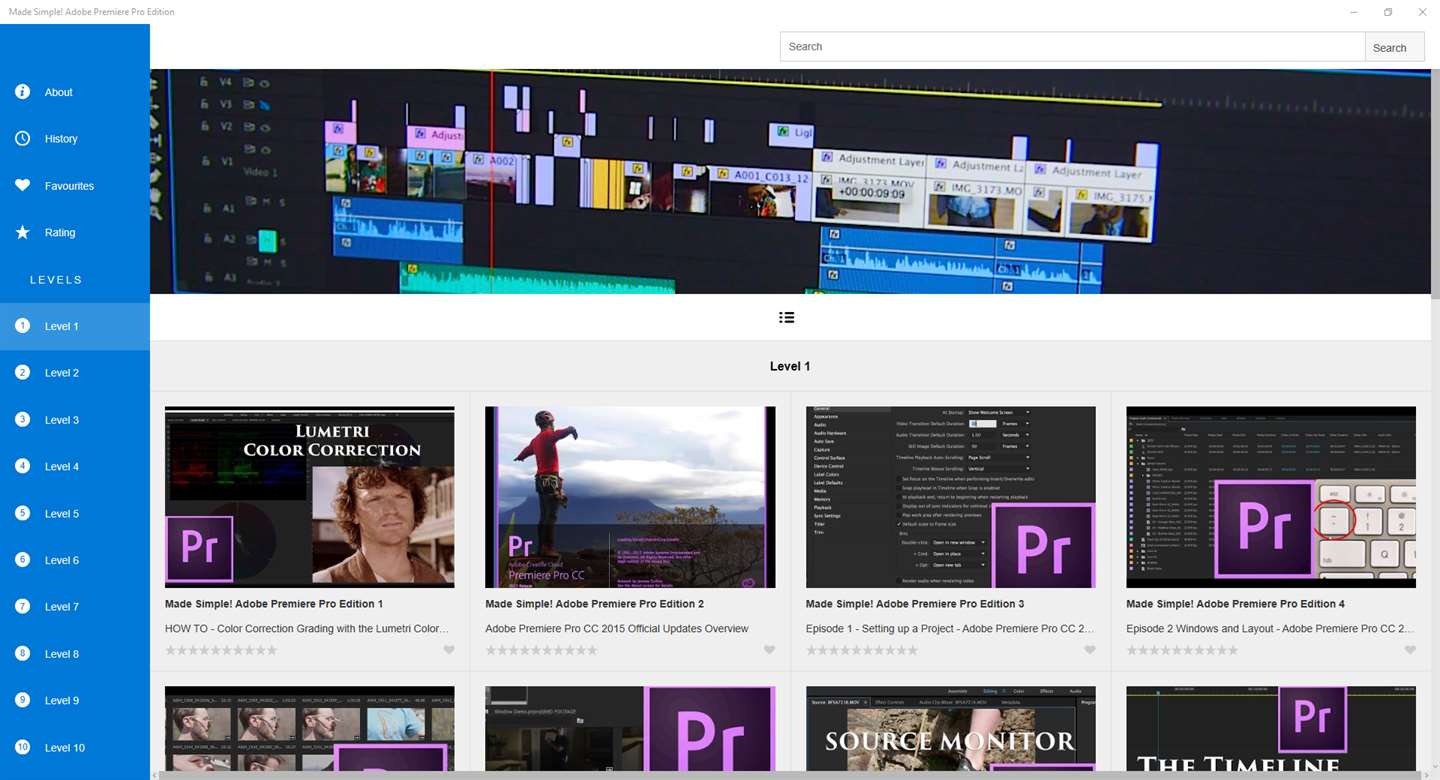
Task: Favourite Edition 3 with its heart icon
Action: (x=1090, y=650)
